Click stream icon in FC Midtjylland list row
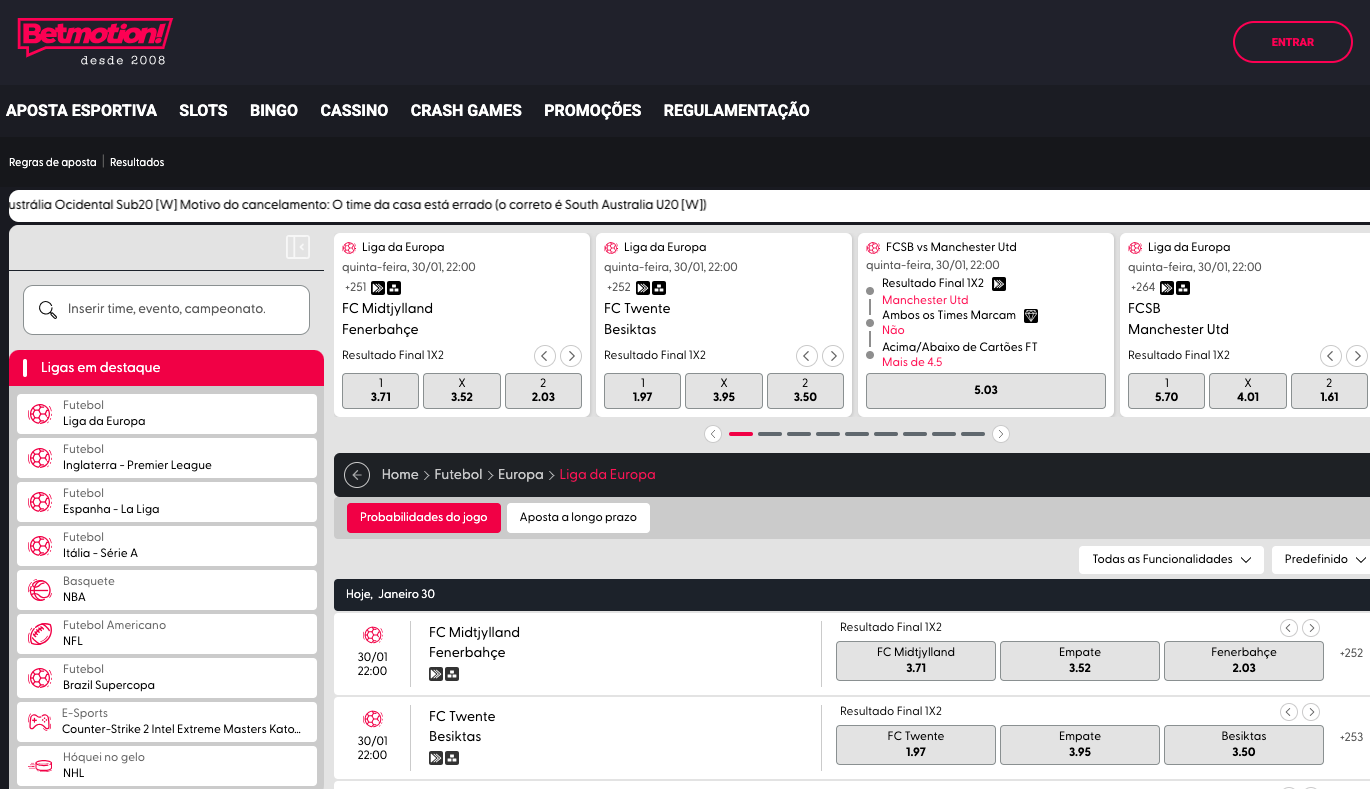This screenshot has height=789, width=1370. tap(436, 674)
